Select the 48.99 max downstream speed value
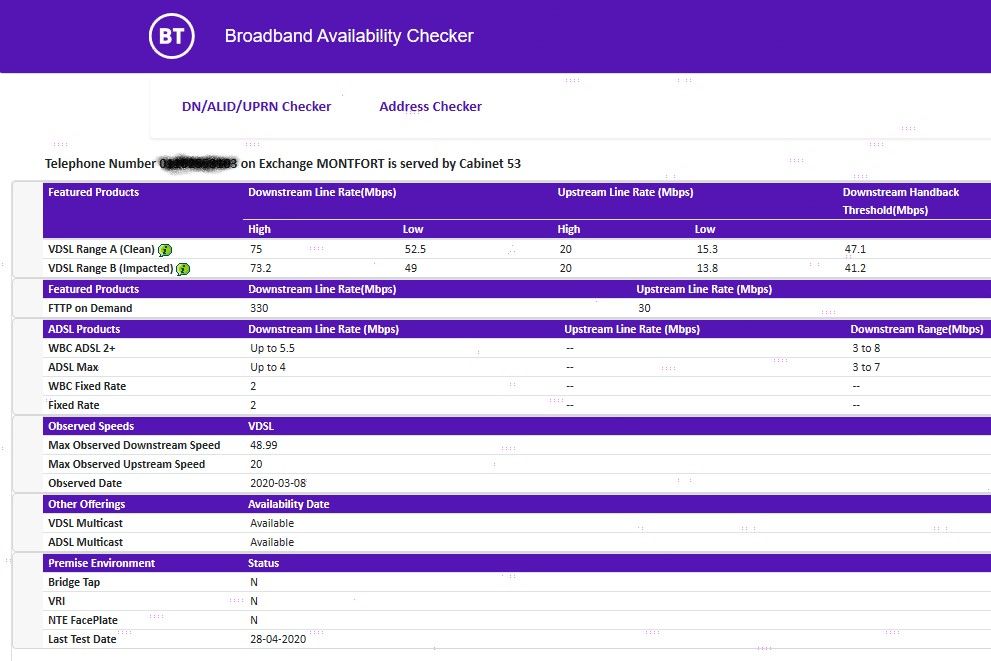Viewport: 991px width, 661px height. click(264, 445)
